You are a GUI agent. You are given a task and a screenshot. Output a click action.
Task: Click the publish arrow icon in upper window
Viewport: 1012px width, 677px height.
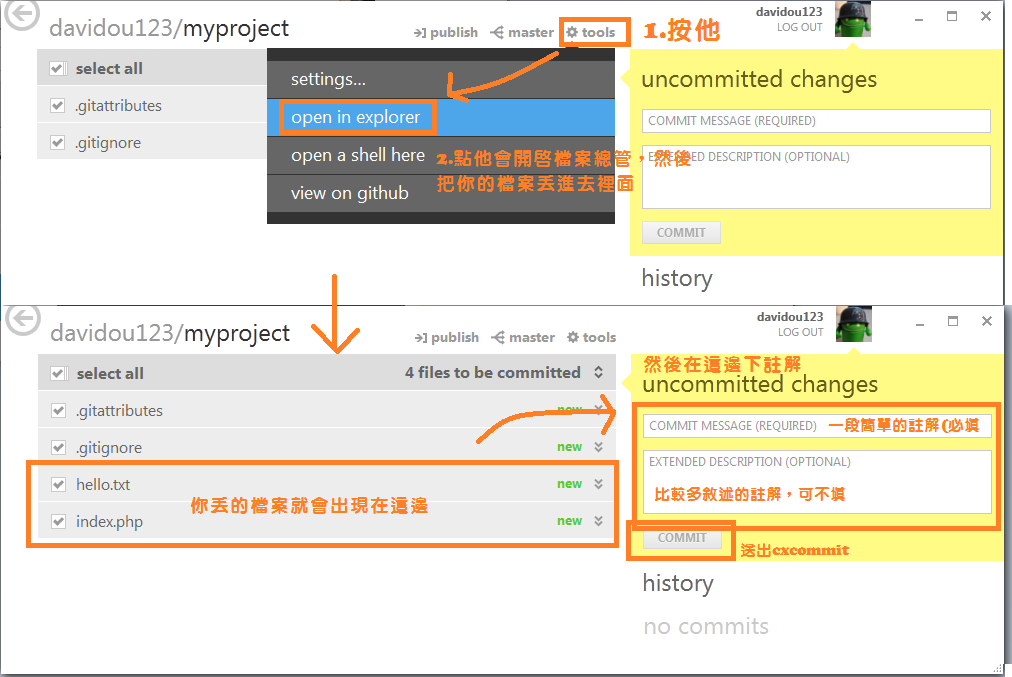[x=420, y=33]
